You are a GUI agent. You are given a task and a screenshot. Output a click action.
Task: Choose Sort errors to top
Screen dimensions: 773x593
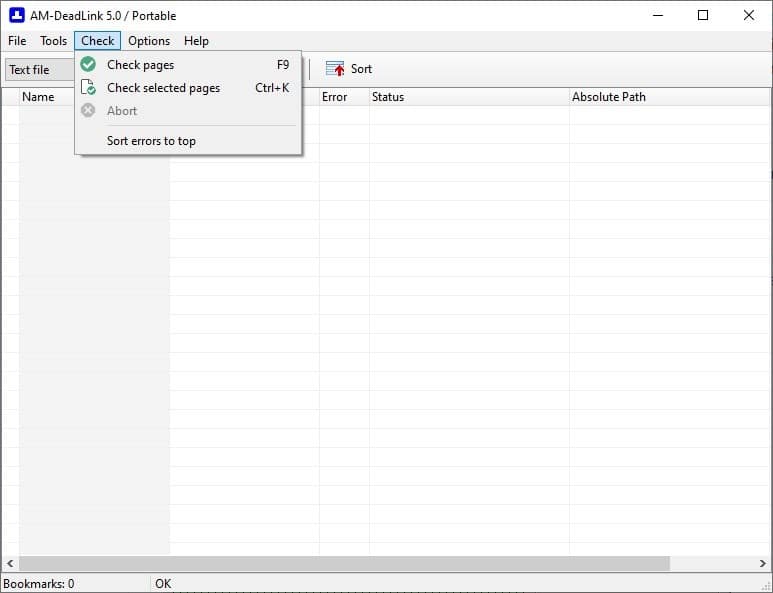(x=188, y=141)
